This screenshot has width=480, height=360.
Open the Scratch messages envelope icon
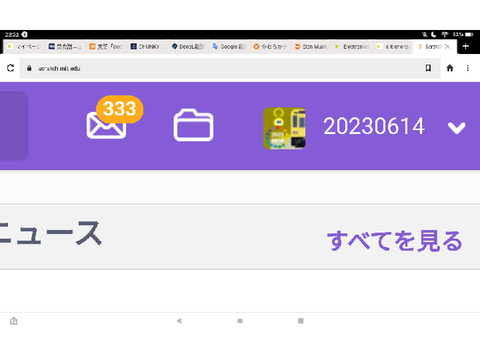coord(106,125)
